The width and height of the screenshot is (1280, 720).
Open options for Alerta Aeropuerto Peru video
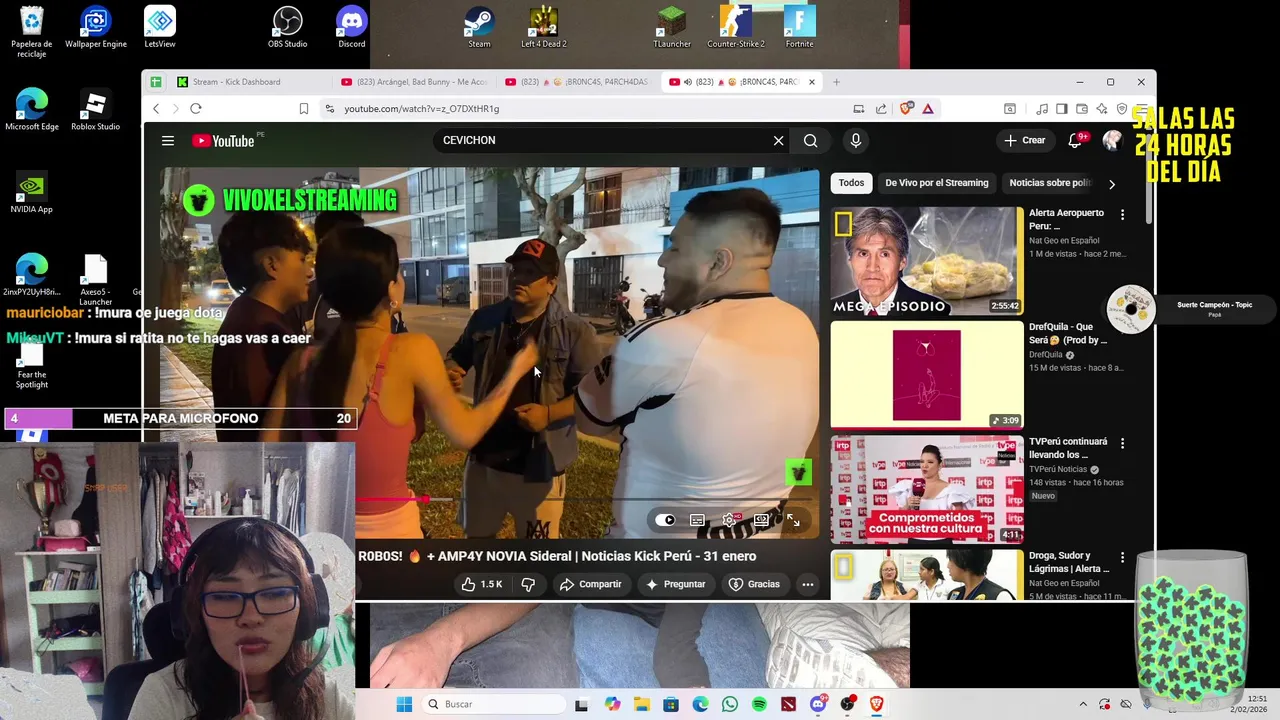click(1122, 215)
